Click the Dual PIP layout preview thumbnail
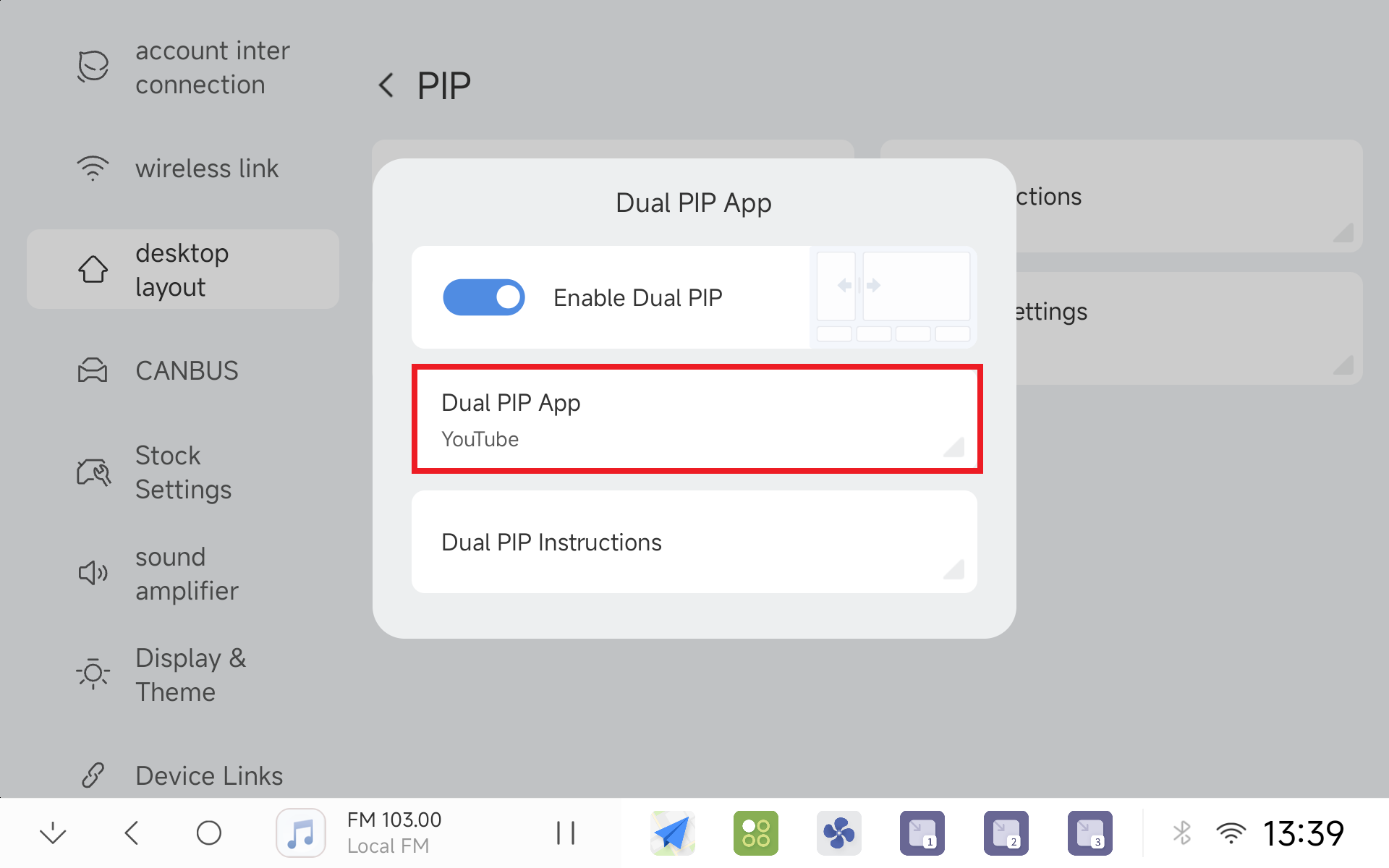1389x868 pixels. [x=893, y=297]
